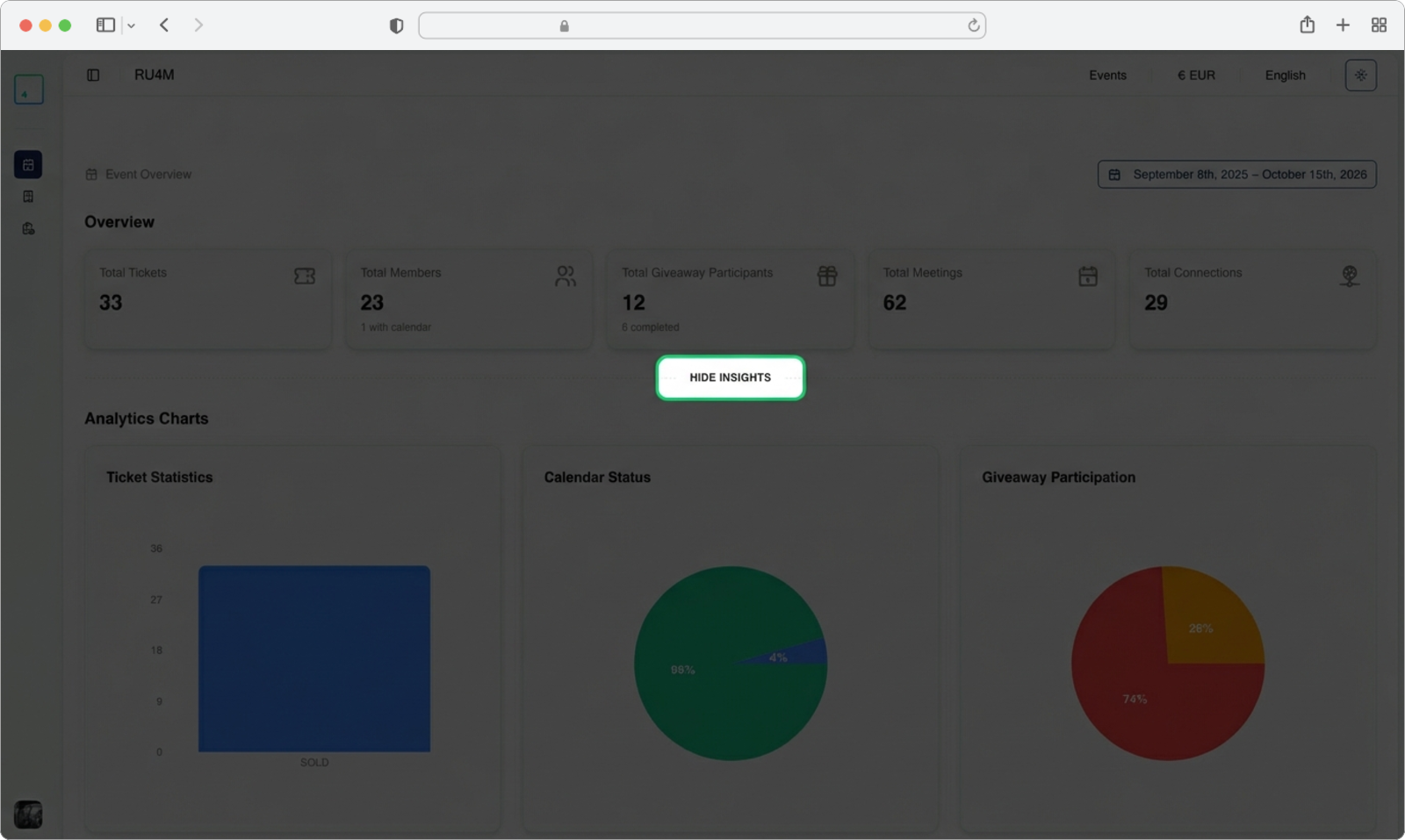Click the Hide Insights button
The width and height of the screenshot is (1405, 840).
730,377
